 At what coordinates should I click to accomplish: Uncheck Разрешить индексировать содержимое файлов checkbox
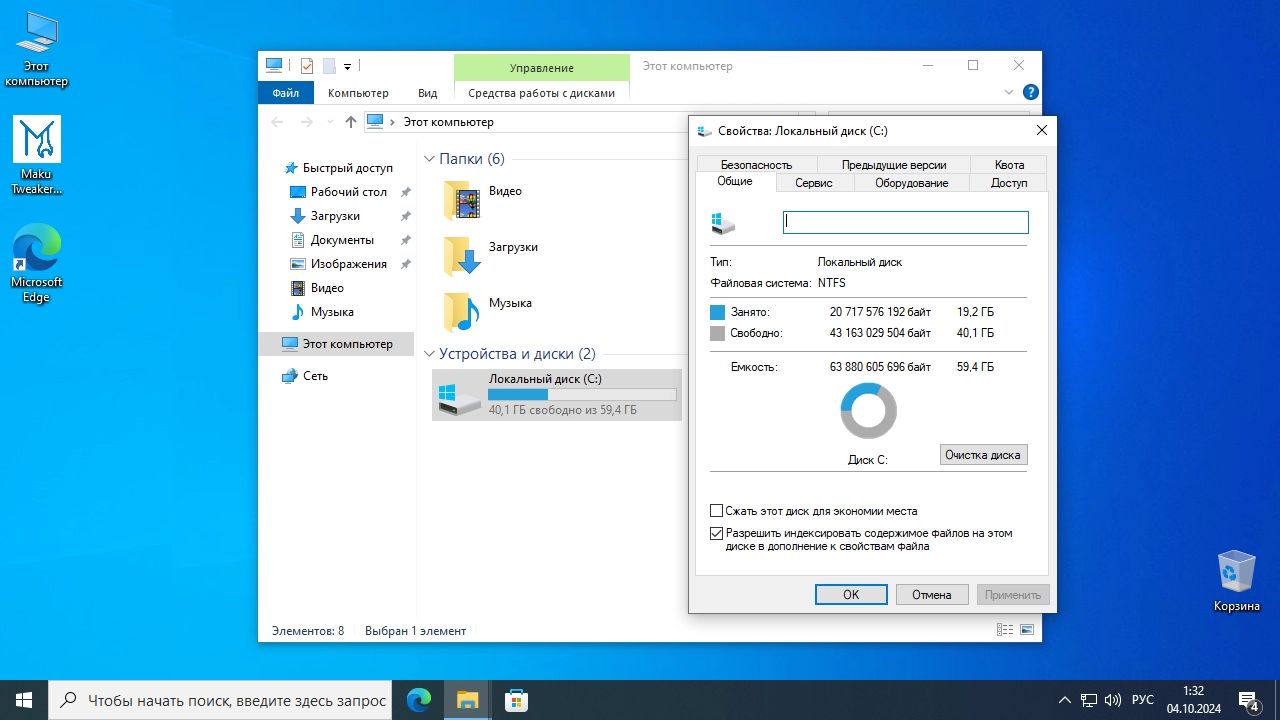[x=716, y=534]
